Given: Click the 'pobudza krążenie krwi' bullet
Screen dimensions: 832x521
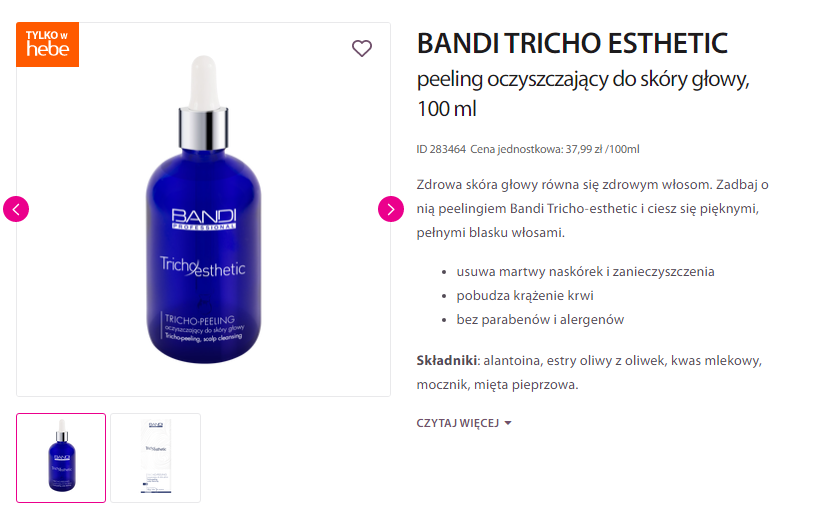Looking at the screenshot, I should point(525,296).
